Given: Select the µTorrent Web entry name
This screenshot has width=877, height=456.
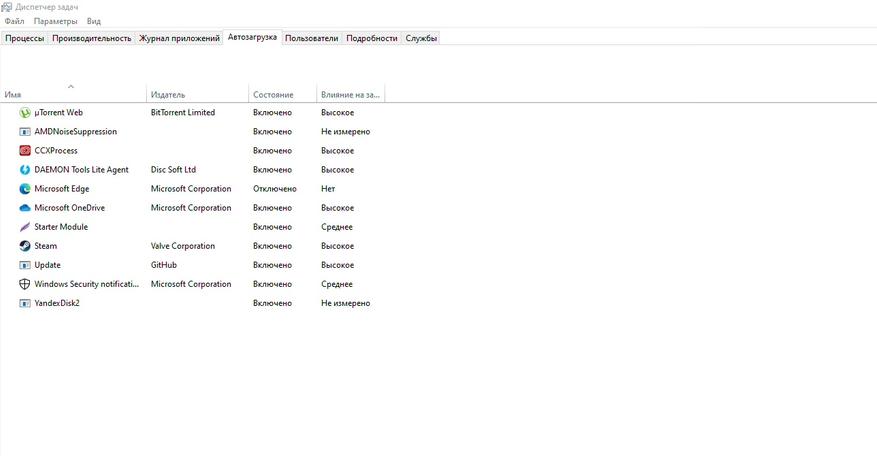Looking at the screenshot, I should pos(59,112).
